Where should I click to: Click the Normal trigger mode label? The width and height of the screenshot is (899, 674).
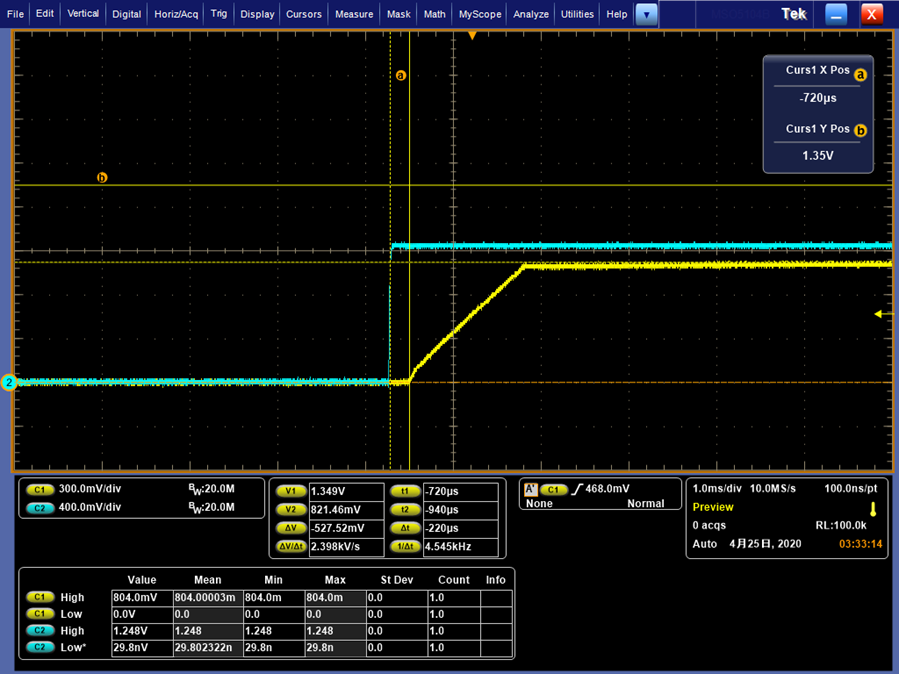click(x=646, y=504)
